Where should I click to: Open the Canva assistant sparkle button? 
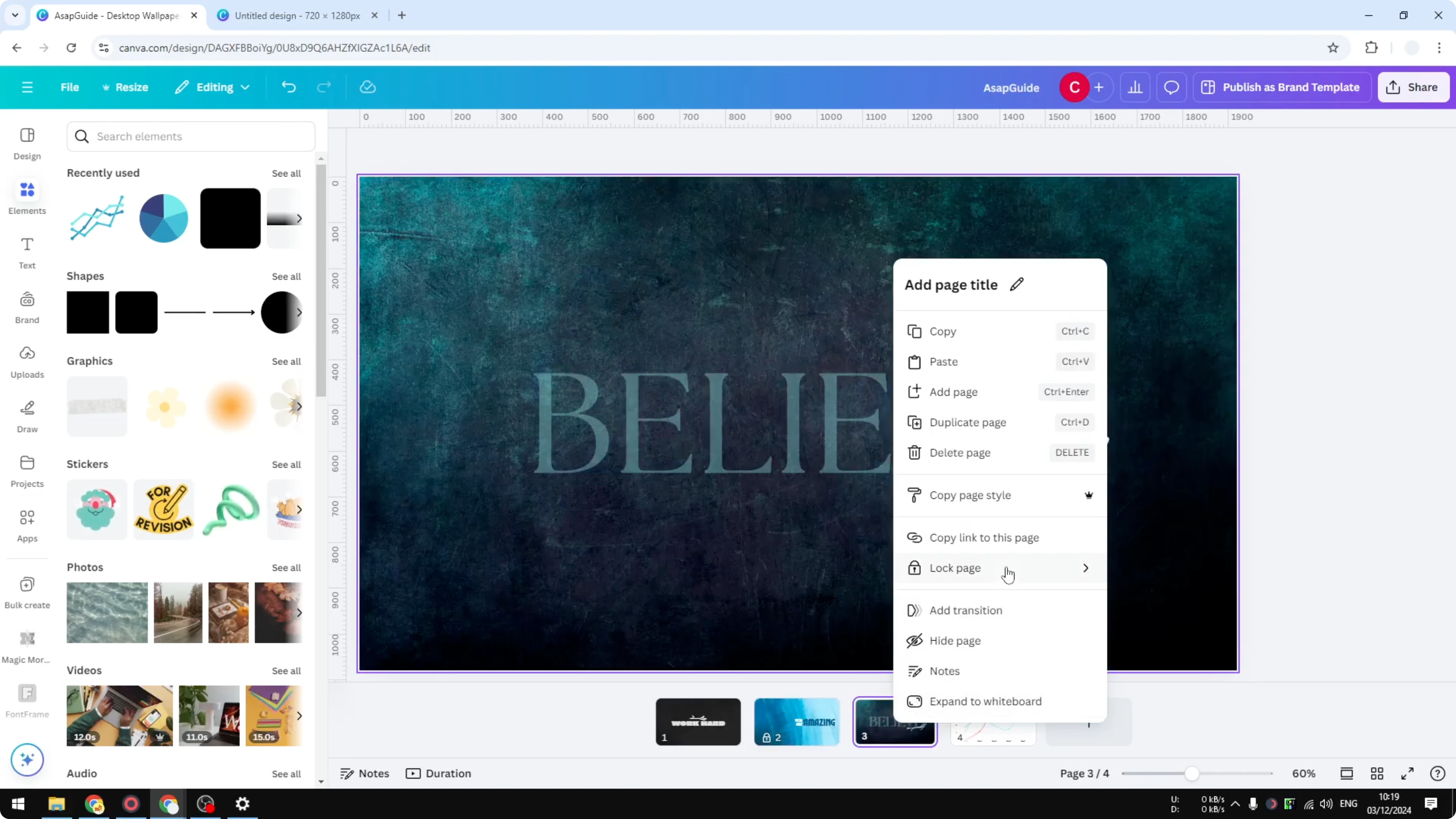(x=27, y=760)
